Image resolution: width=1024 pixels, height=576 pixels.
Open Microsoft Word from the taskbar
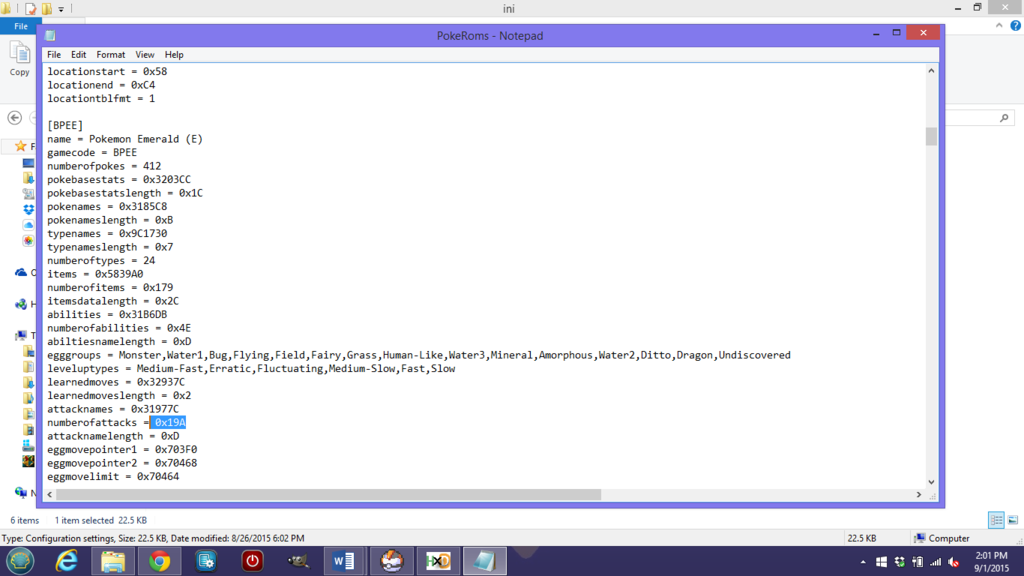point(344,561)
